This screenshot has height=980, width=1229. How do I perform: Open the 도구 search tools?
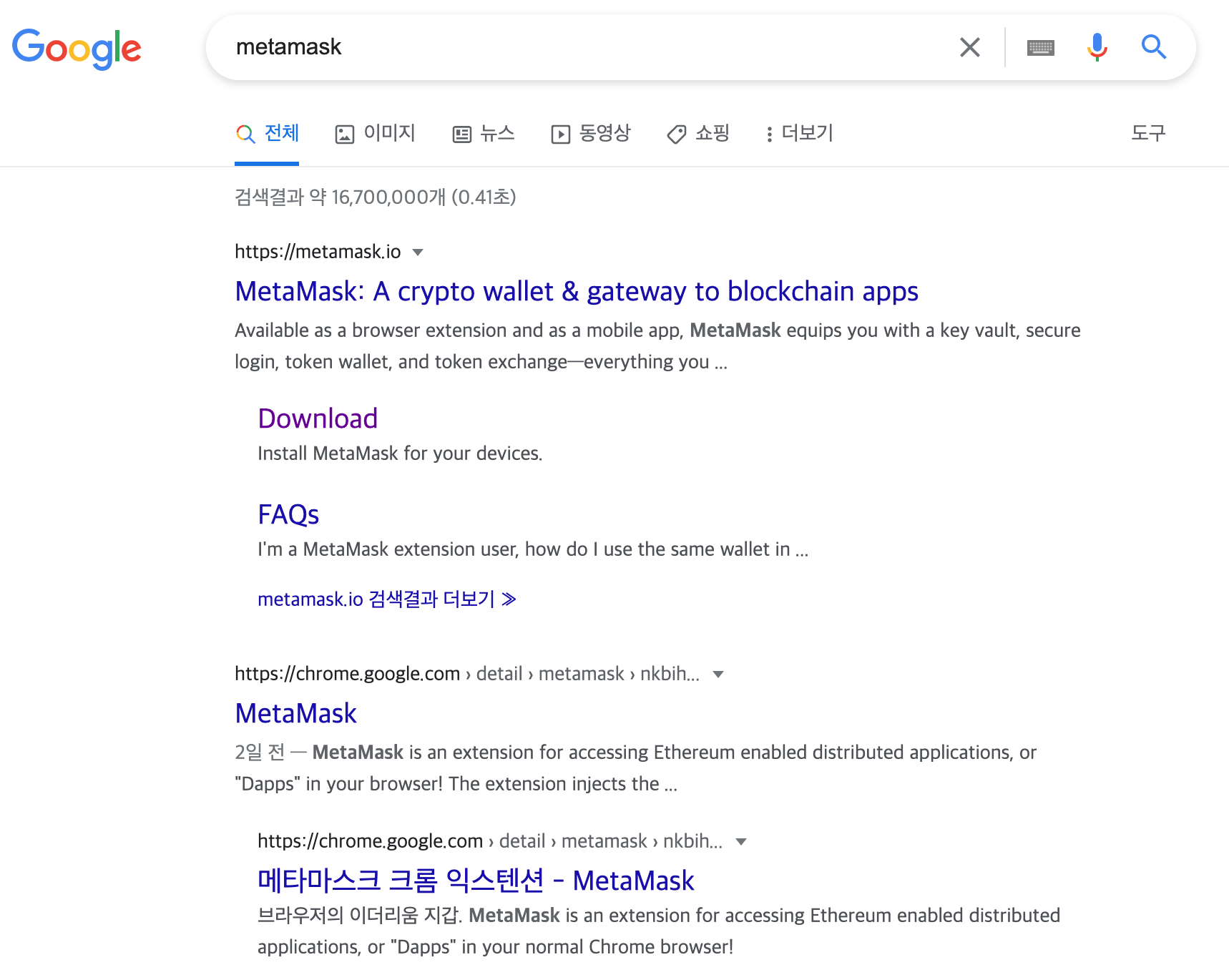(x=1148, y=133)
